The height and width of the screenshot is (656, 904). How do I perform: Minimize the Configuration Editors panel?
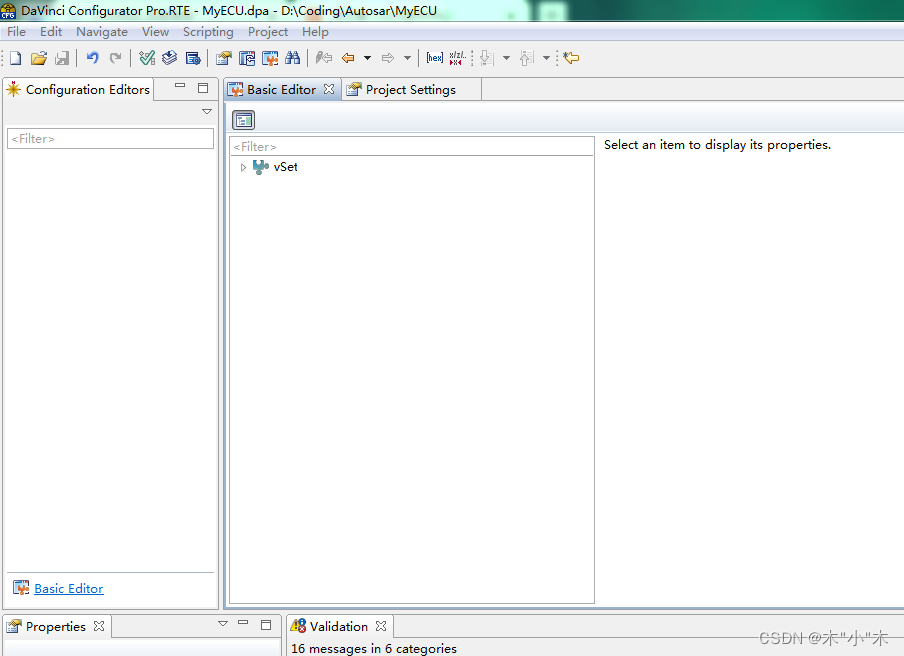click(180, 86)
